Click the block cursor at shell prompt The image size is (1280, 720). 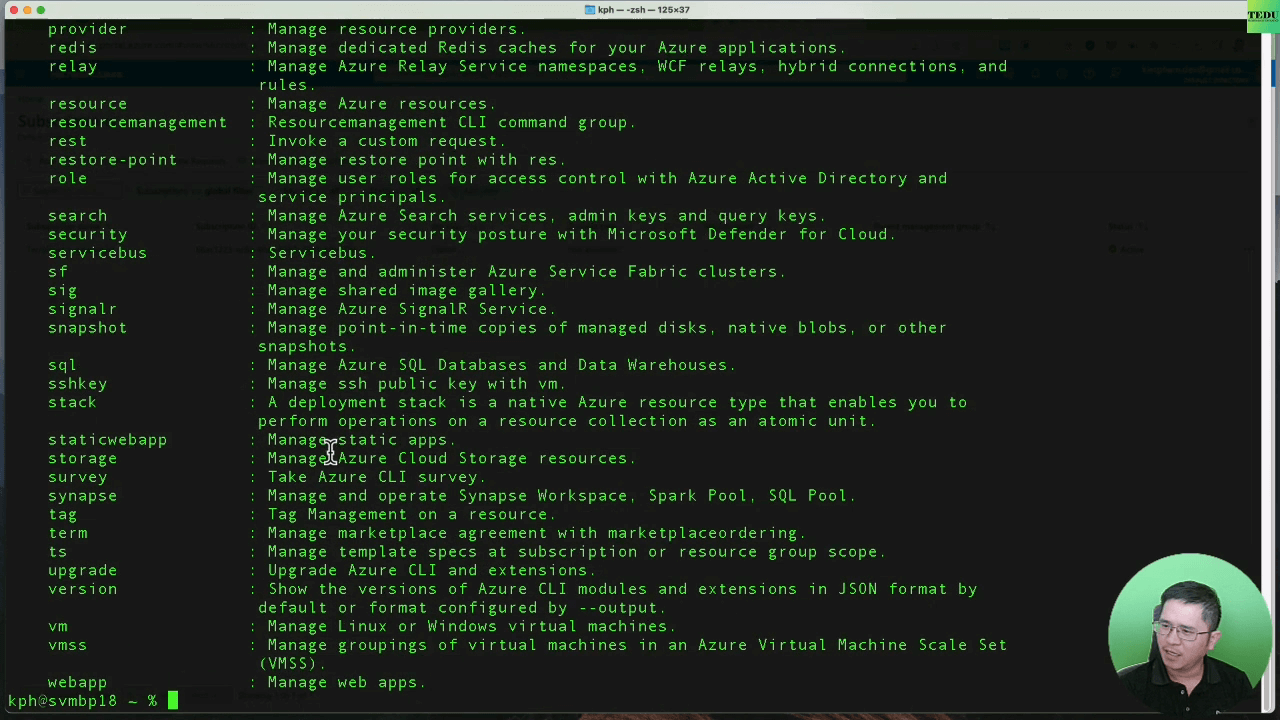click(172, 701)
